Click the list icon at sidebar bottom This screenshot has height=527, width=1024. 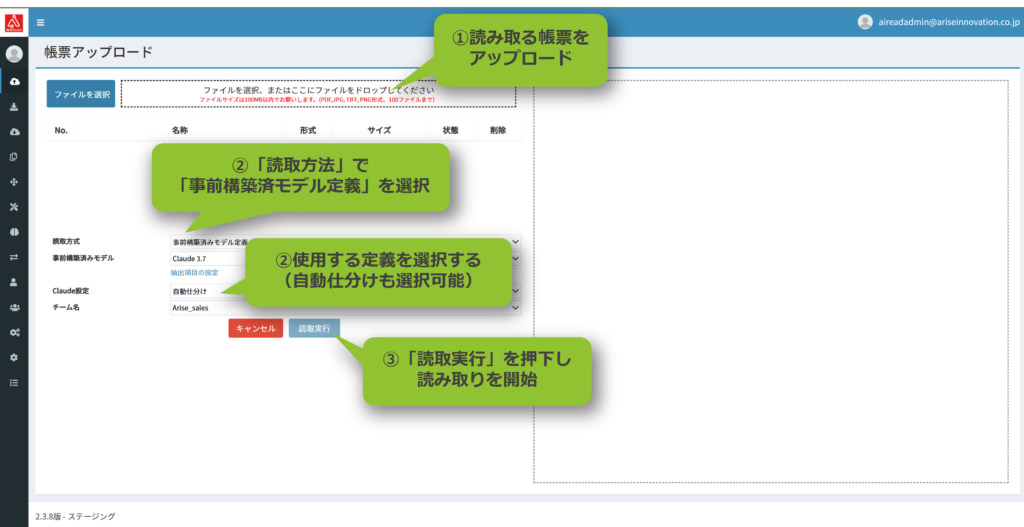(14, 382)
